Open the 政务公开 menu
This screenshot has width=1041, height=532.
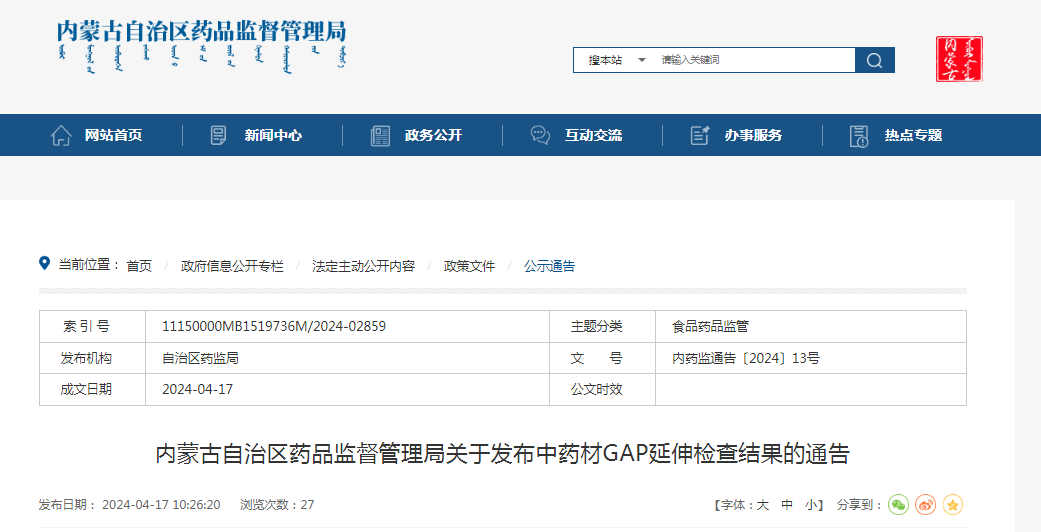click(x=433, y=135)
